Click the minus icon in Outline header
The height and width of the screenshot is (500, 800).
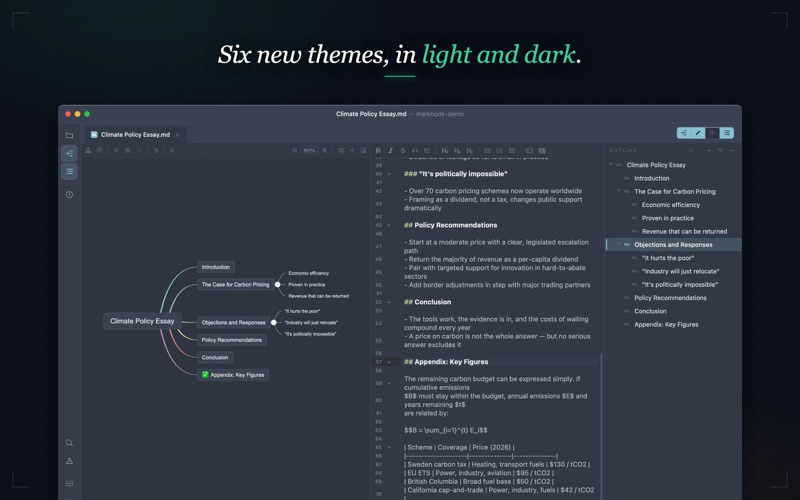coord(732,151)
